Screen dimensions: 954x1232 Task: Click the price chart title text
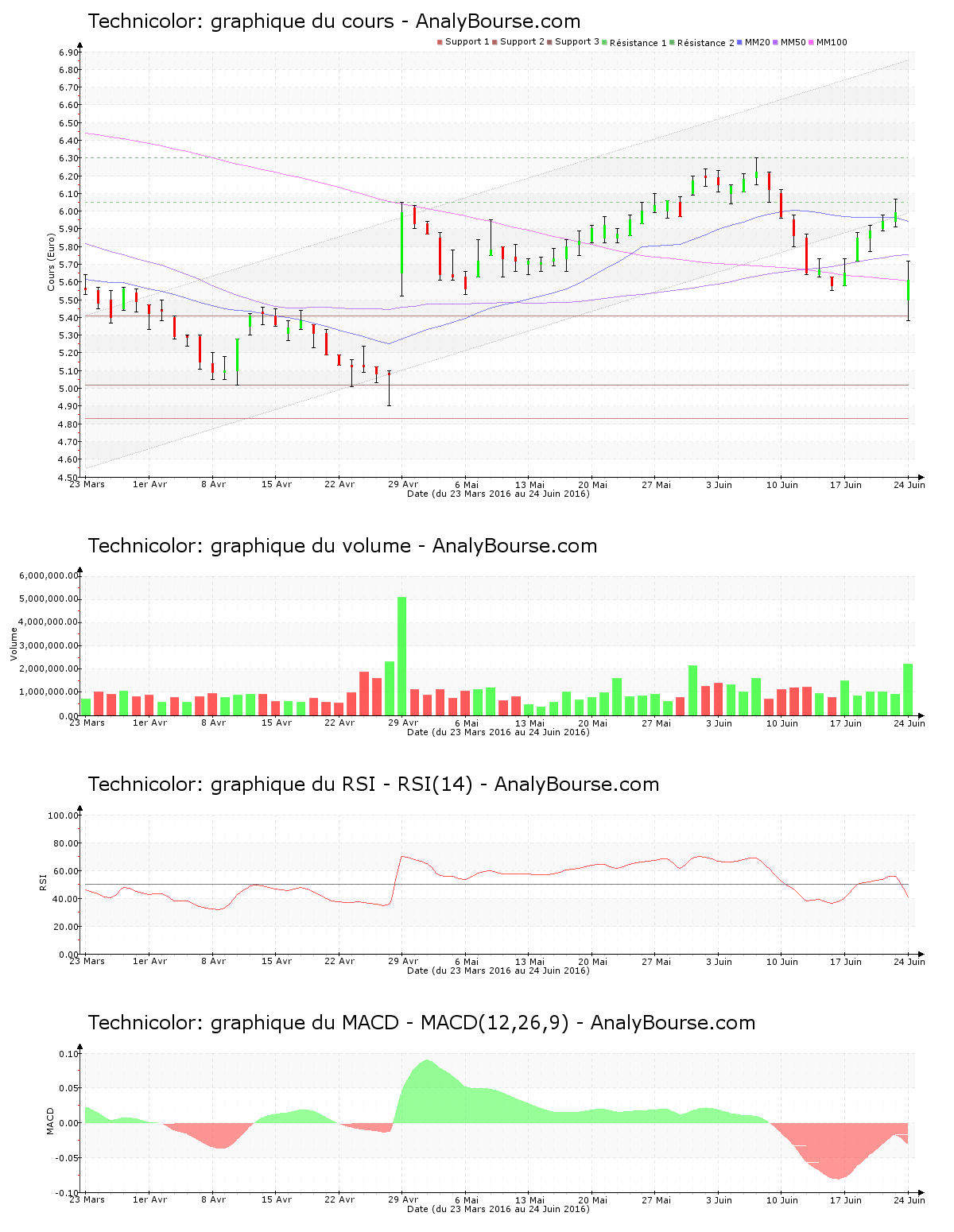tap(334, 21)
